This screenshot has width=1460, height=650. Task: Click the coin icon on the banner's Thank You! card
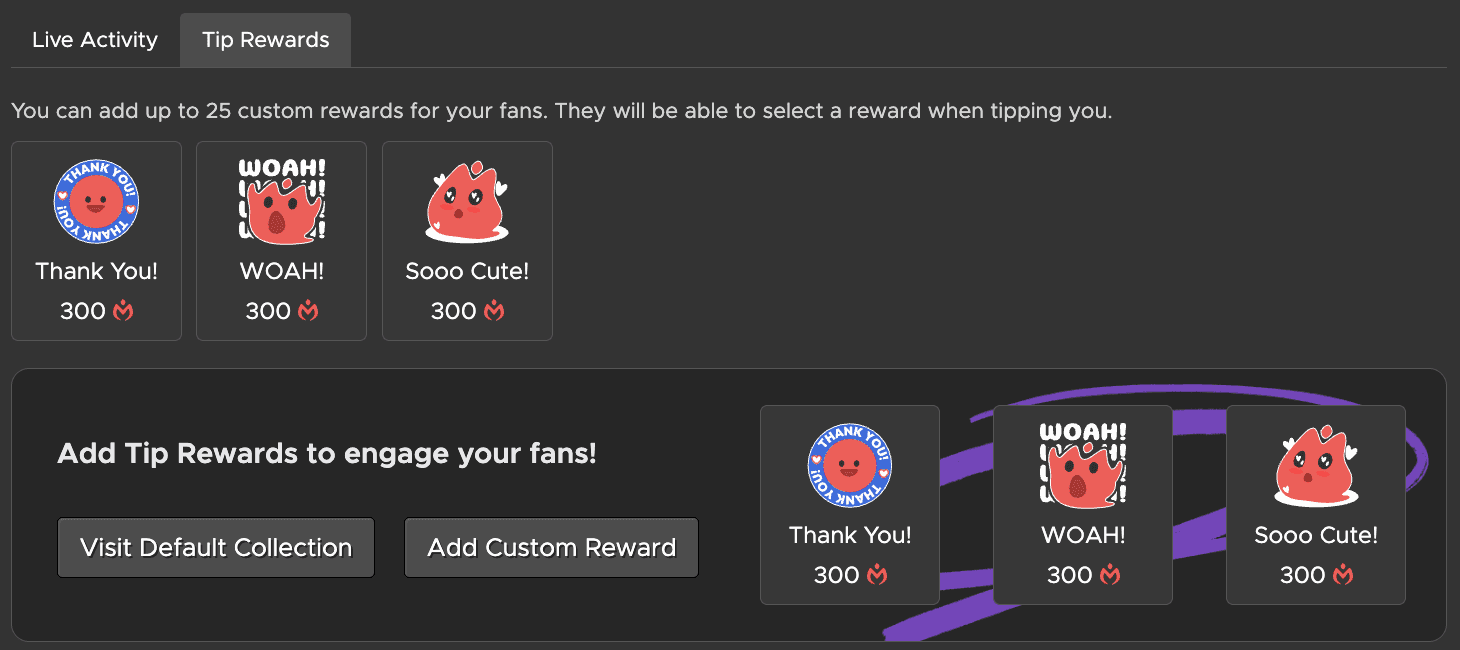pyautogui.click(x=877, y=575)
